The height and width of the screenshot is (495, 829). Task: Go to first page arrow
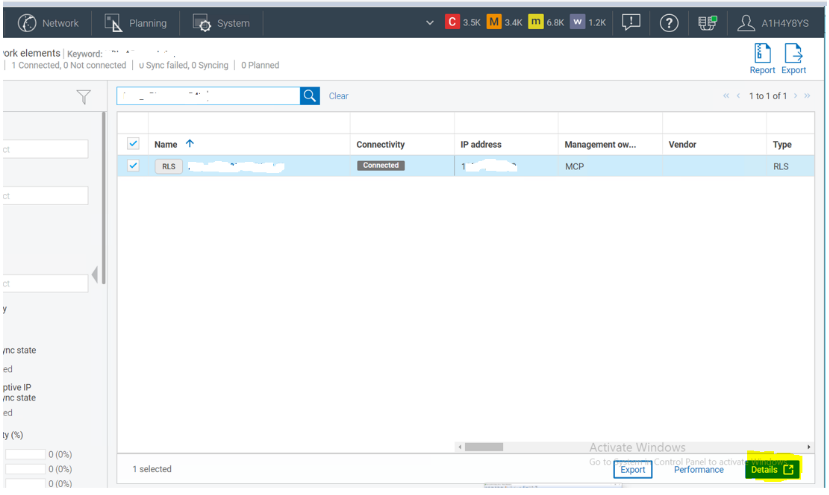tap(726, 96)
